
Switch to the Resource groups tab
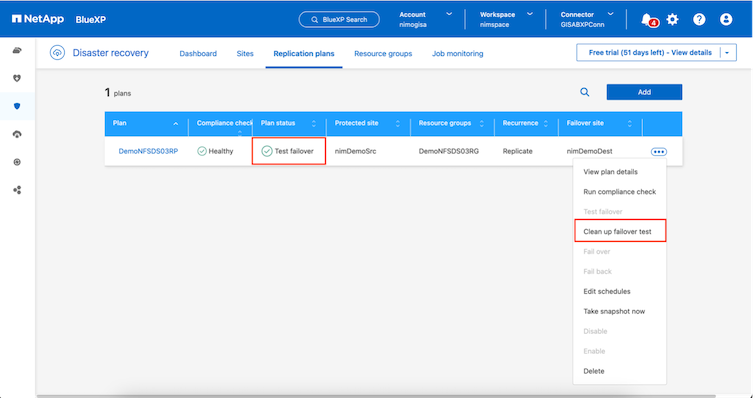(x=383, y=53)
